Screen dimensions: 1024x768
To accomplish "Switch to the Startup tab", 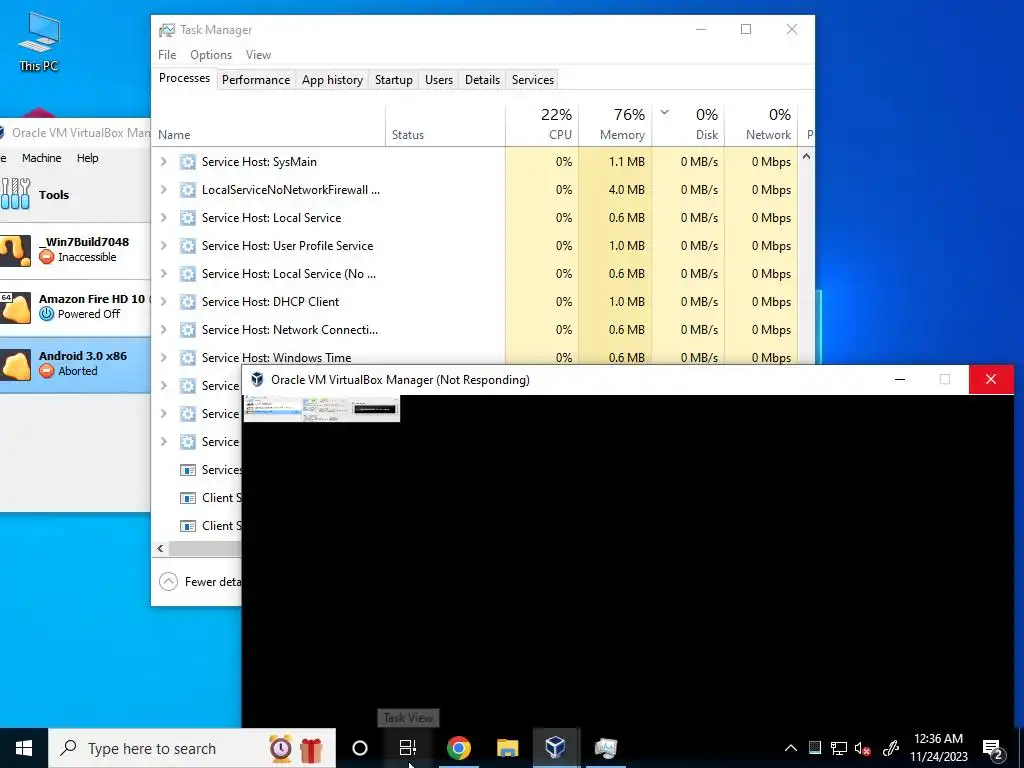I will tap(394, 80).
